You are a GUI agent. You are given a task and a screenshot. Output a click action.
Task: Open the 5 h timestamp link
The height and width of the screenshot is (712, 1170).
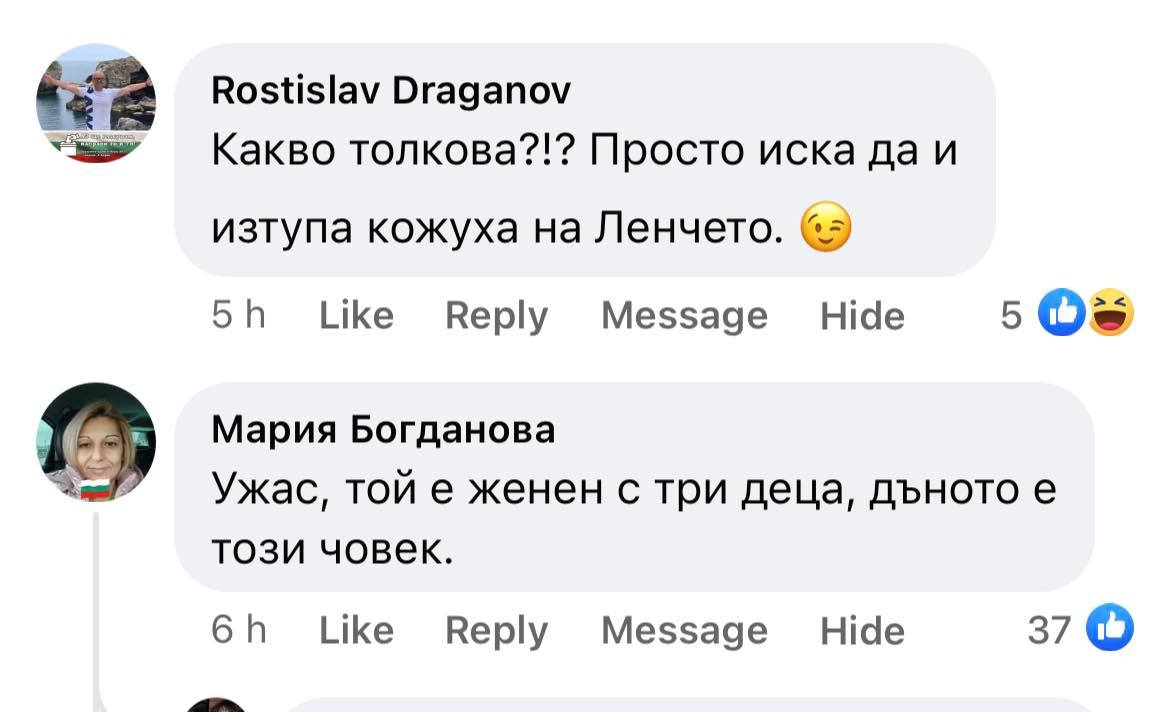point(238,316)
